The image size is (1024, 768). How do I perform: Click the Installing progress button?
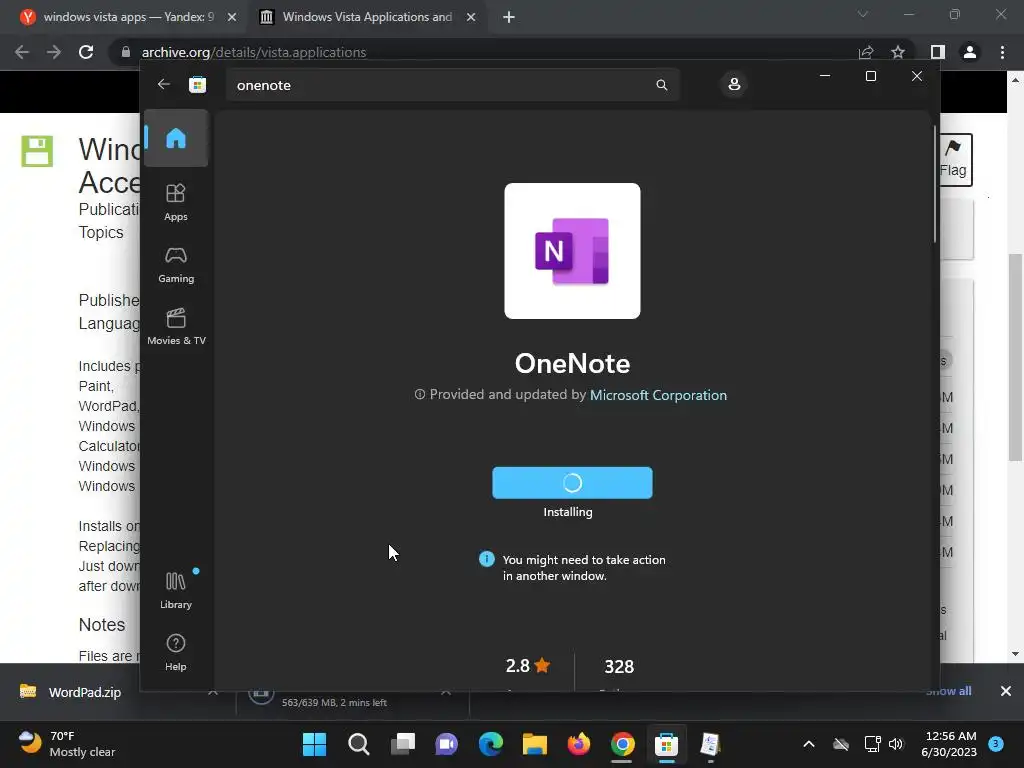coord(572,483)
